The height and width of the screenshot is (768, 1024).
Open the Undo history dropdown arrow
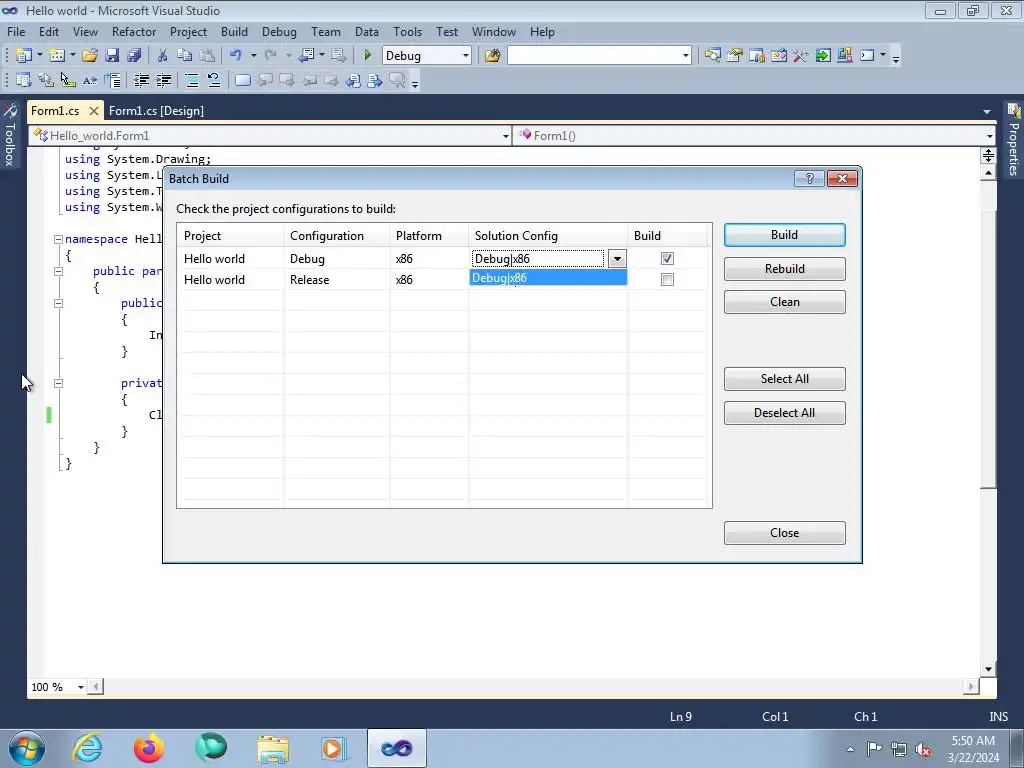pos(253,56)
